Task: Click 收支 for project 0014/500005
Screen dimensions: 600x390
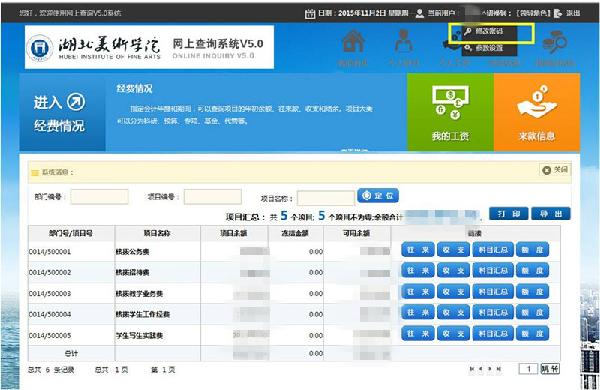Action: pos(453,333)
